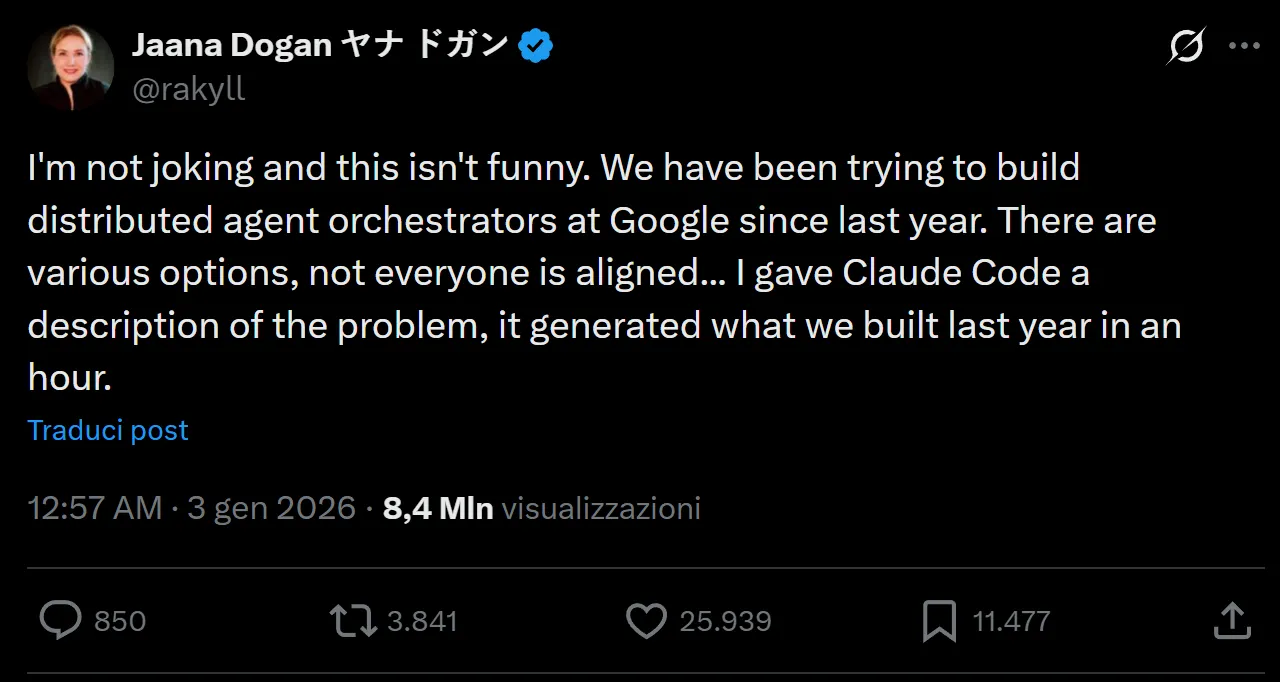Like the post with the heart icon
The height and width of the screenshot is (682, 1280).
[x=646, y=621]
